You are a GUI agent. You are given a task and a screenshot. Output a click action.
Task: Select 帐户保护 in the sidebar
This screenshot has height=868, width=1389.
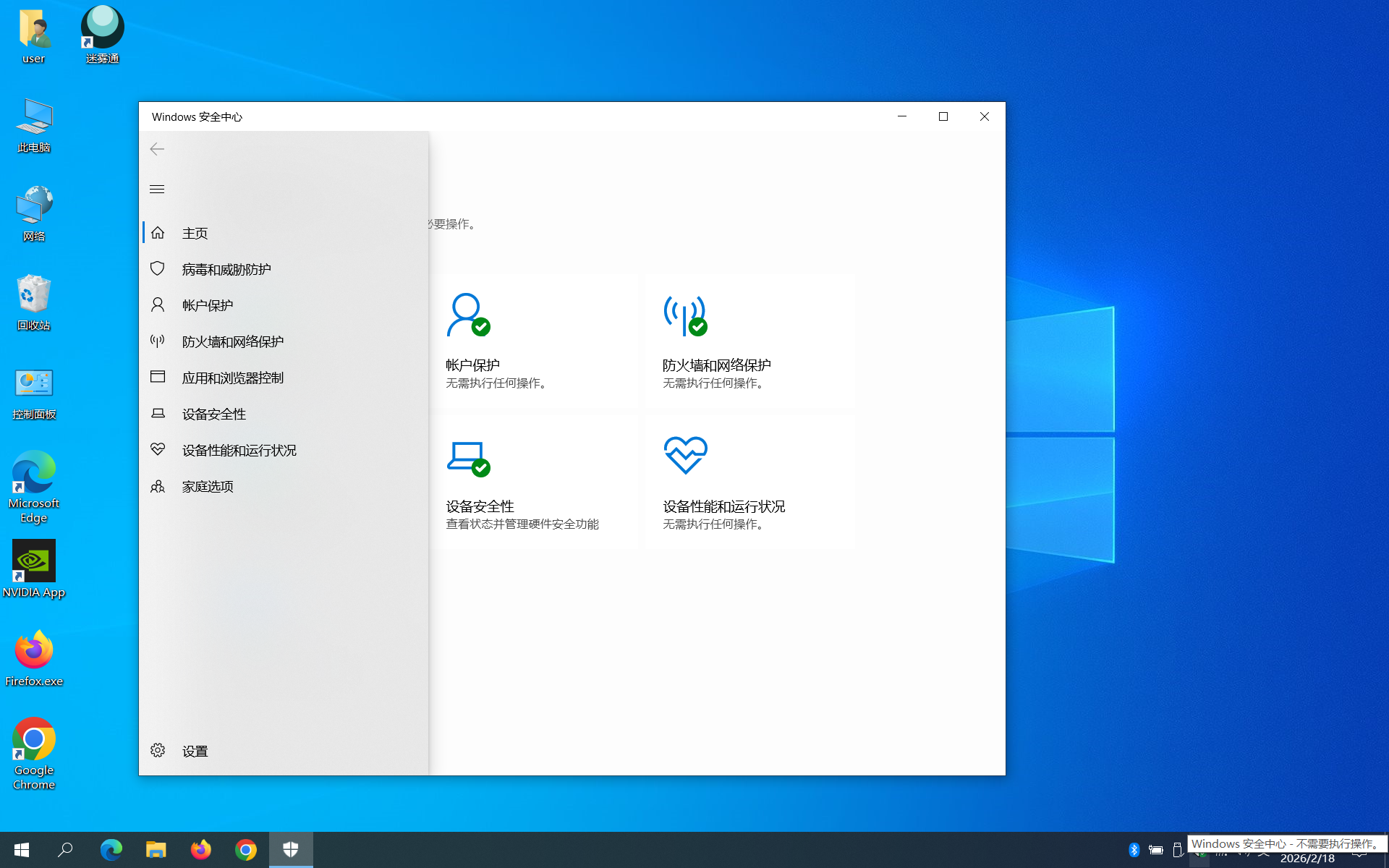207,305
